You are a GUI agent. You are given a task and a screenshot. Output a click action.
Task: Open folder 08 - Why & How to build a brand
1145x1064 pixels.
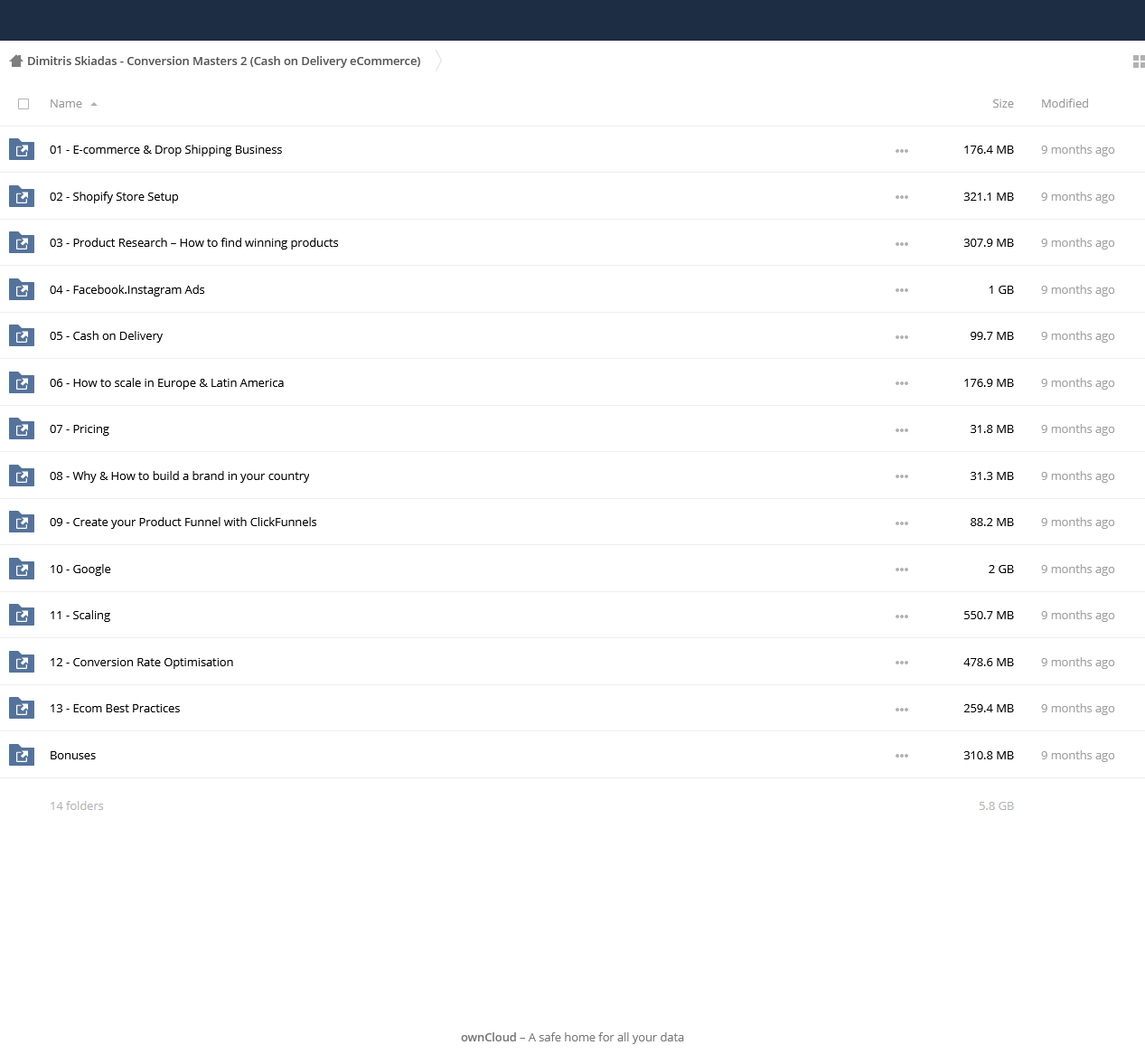179,476
